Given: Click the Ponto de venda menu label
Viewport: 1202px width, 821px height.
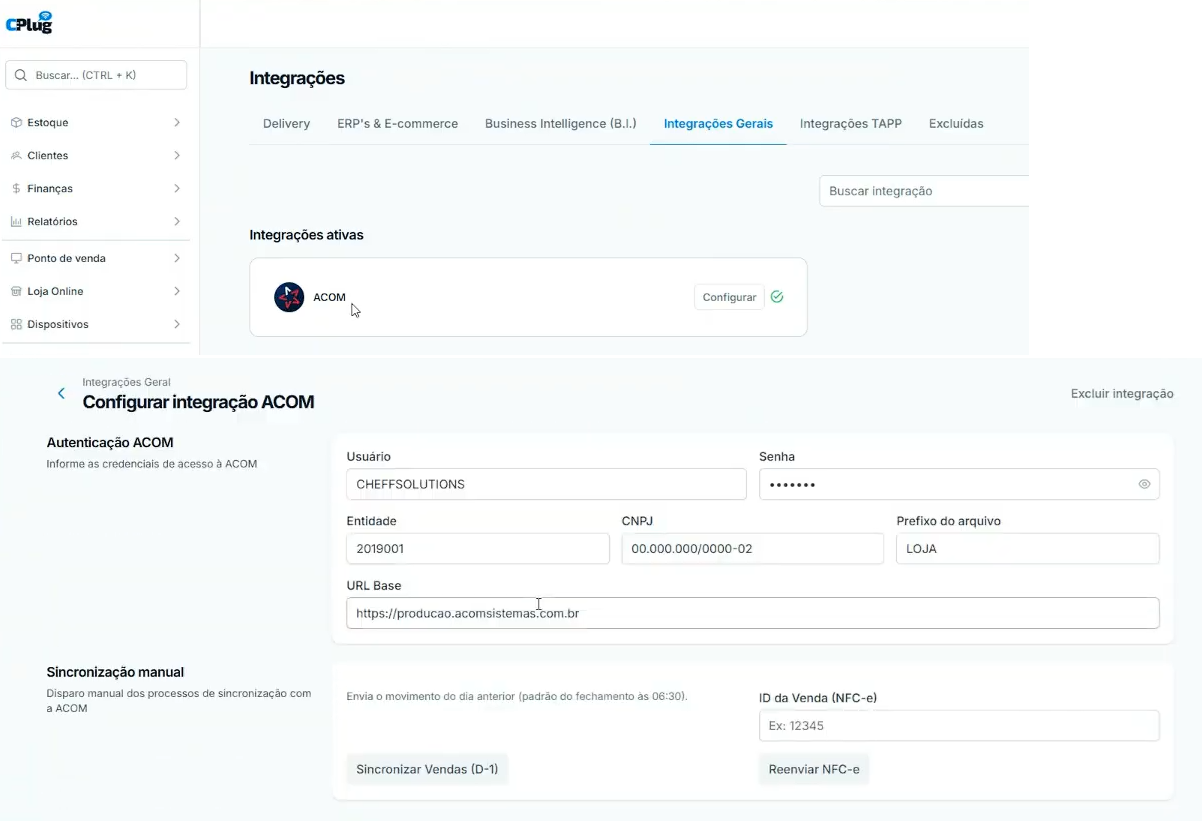Looking at the screenshot, I should [x=66, y=258].
